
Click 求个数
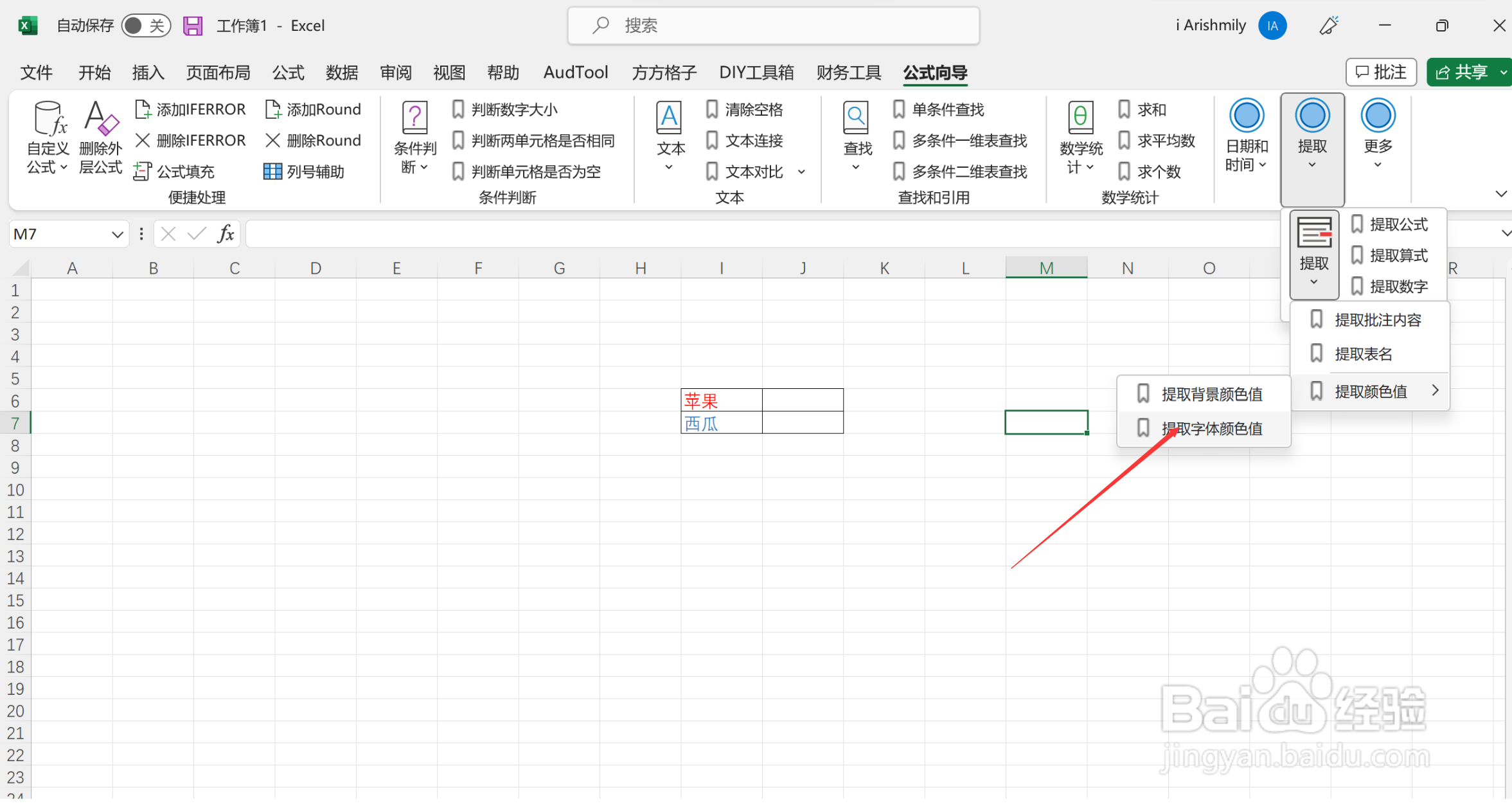pos(1149,172)
